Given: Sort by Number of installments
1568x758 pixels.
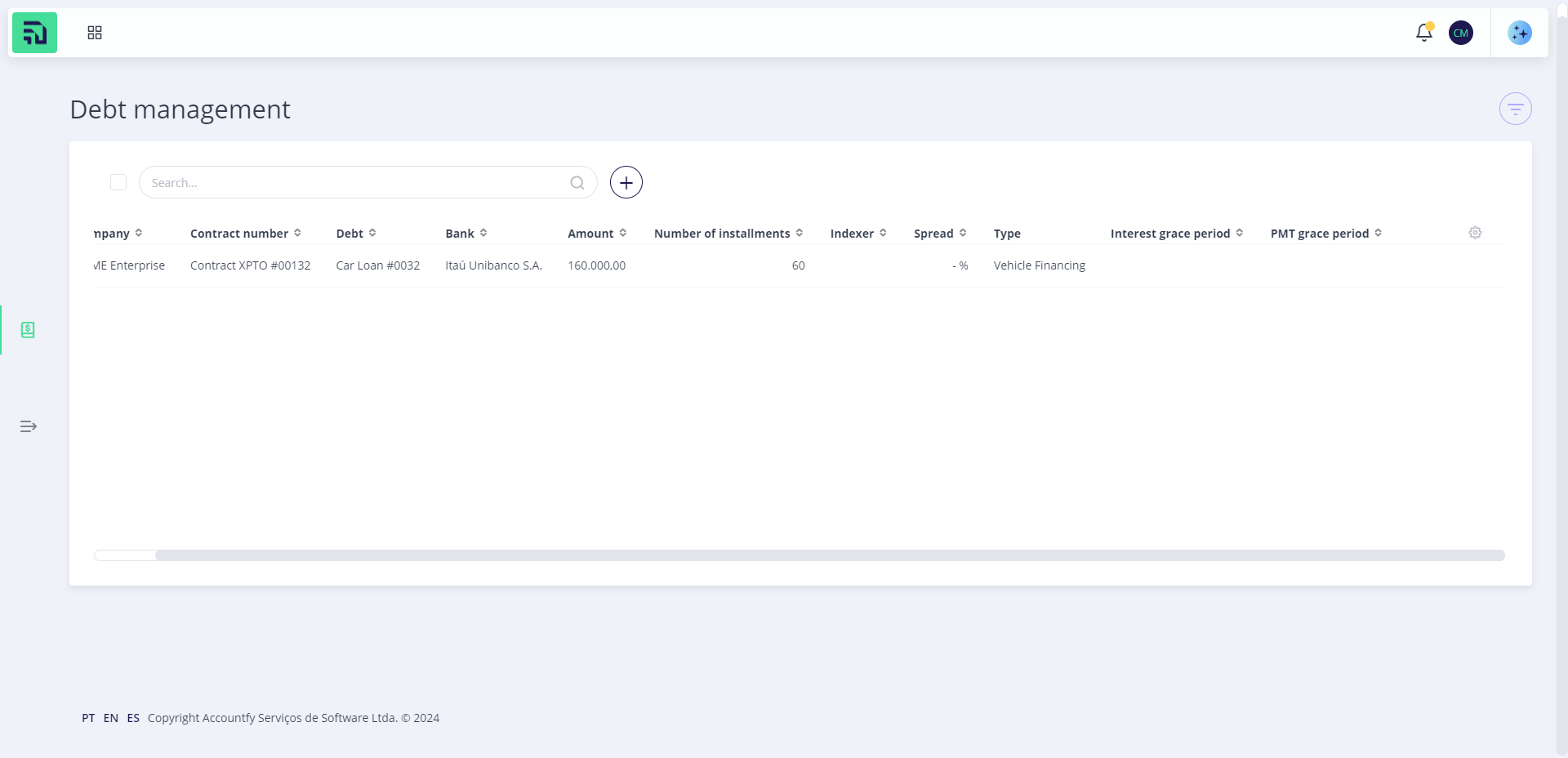Looking at the screenshot, I should (728, 234).
